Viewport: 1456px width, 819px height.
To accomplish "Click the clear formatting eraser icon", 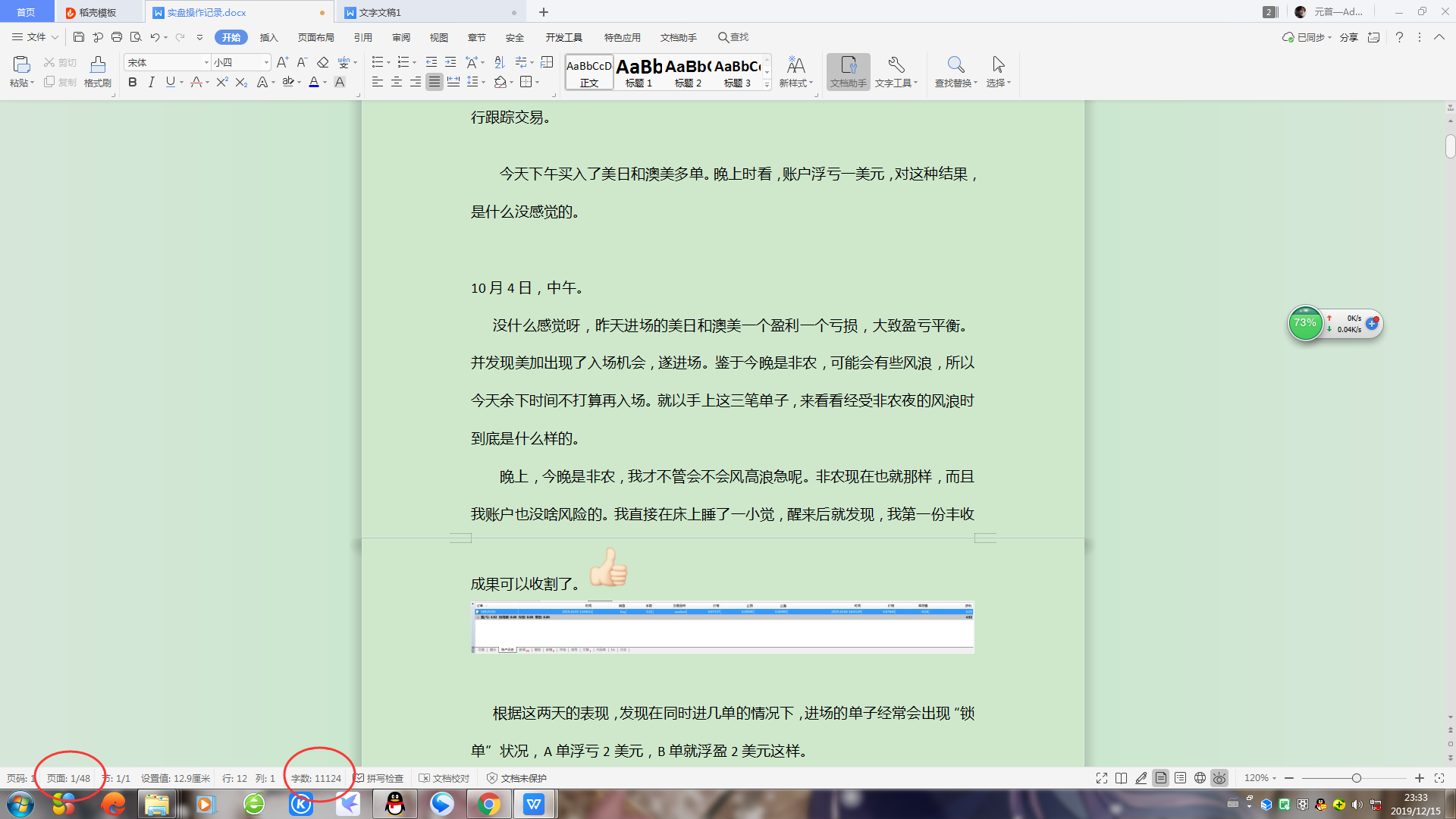I will pyautogui.click(x=322, y=62).
